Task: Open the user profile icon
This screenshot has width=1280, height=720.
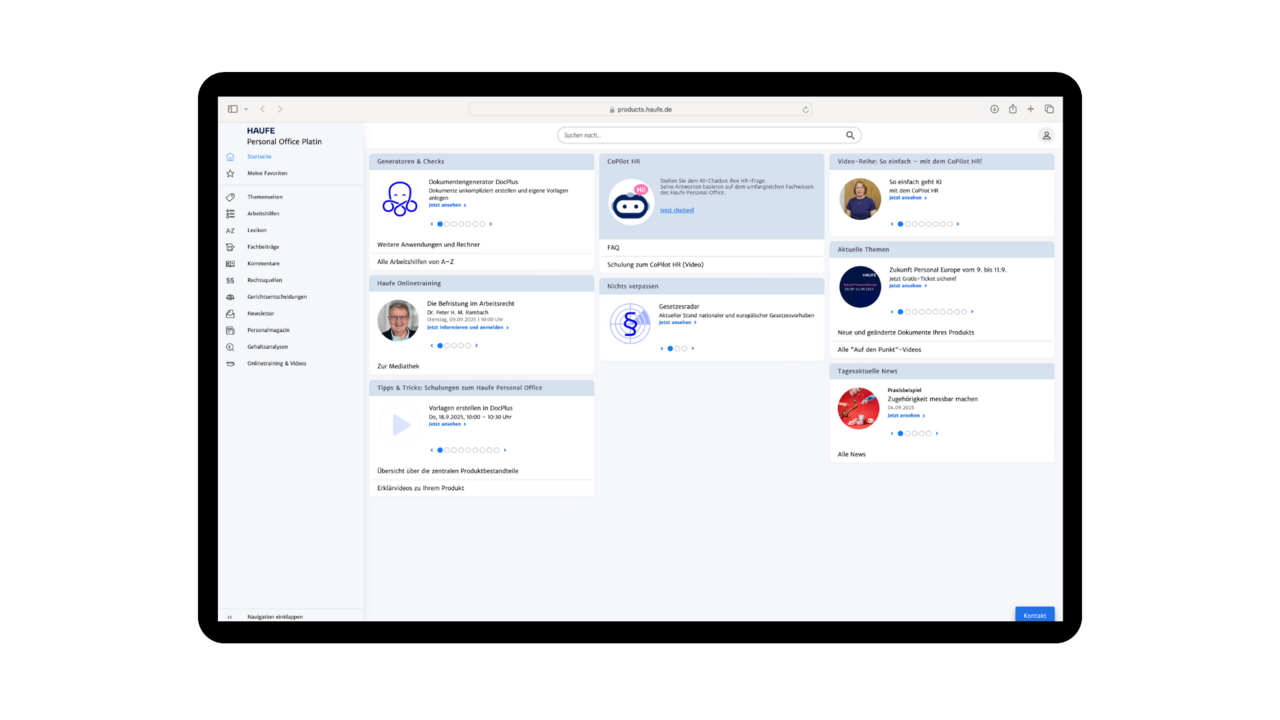Action: (x=1046, y=136)
